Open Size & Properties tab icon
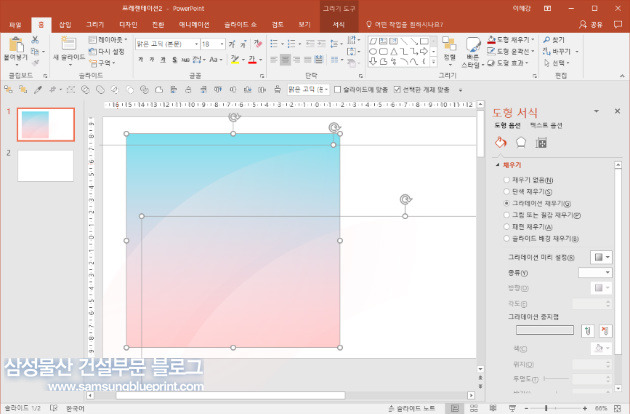The image size is (630, 414). [541, 142]
